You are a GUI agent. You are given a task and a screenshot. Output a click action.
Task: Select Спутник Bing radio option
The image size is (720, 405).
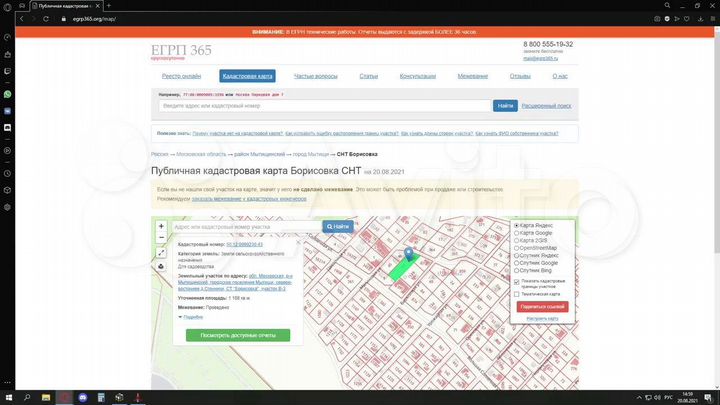[x=517, y=270]
